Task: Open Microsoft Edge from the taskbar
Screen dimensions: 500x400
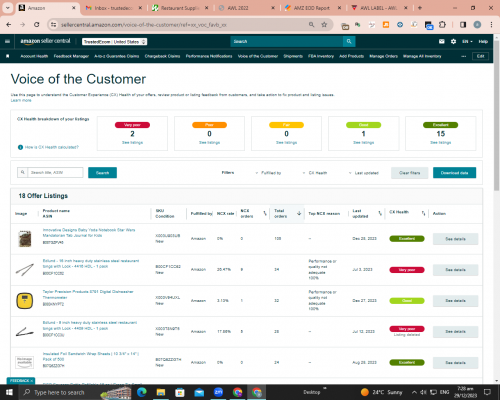Action: click(x=142, y=392)
